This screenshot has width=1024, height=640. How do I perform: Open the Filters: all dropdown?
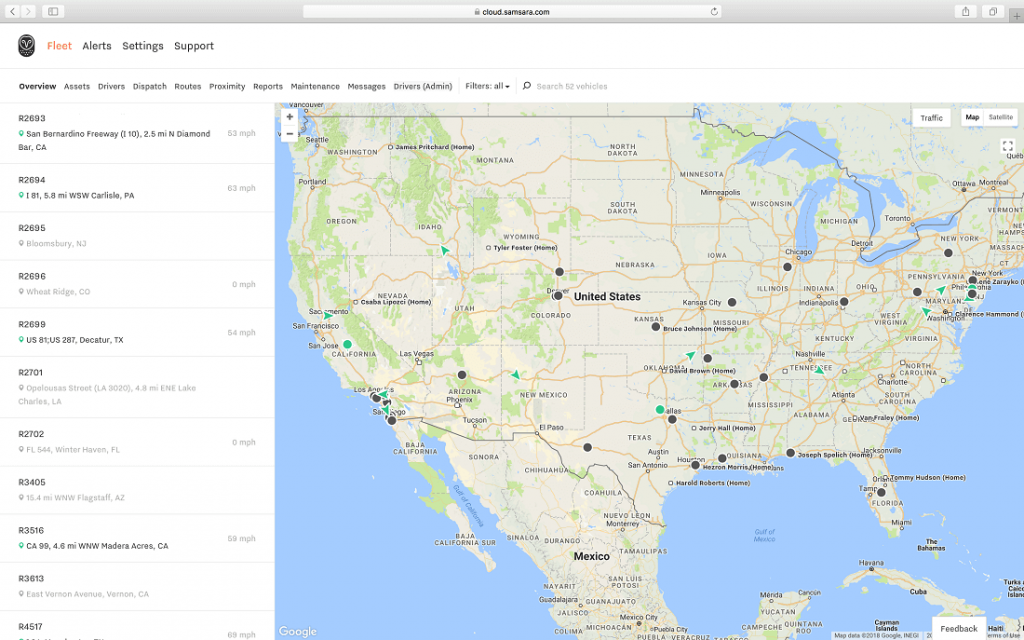click(487, 86)
